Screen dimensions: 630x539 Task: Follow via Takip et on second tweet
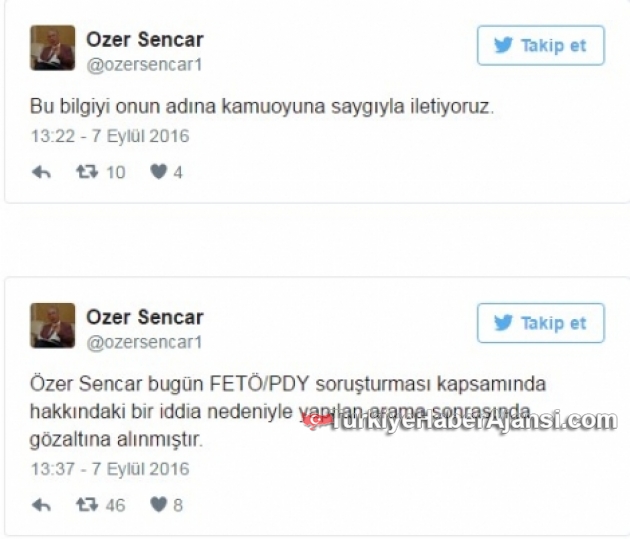(540, 323)
